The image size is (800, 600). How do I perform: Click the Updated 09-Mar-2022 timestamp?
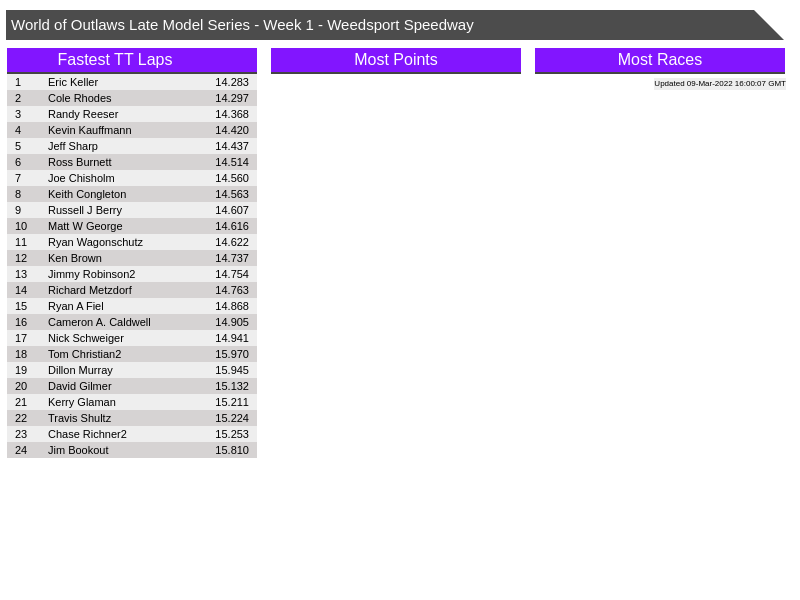click(719, 84)
